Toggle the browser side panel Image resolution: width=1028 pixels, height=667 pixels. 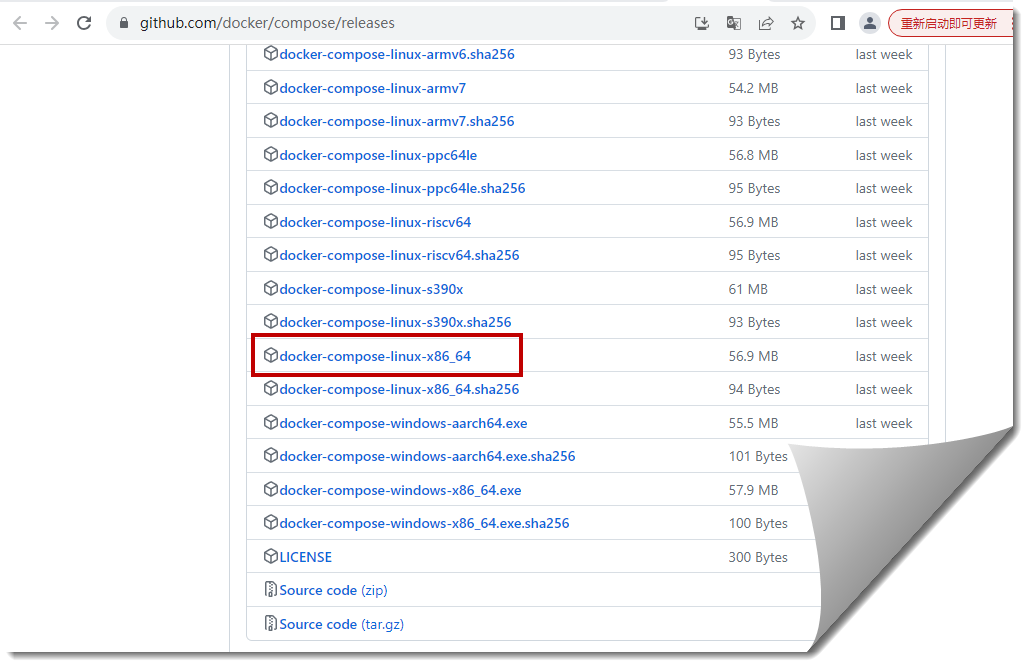click(838, 24)
